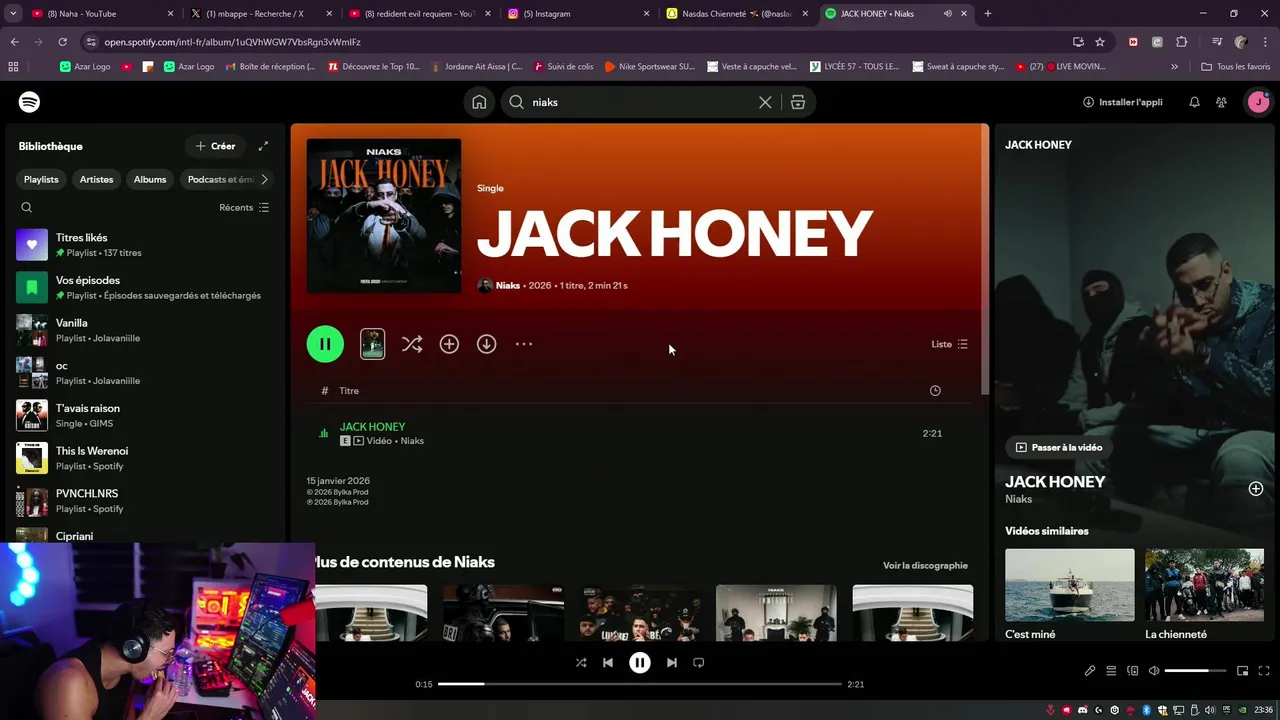The height and width of the screenshot is (720, 1280).
Task: Click Installer l'appli
Action: pos(1123,102)
